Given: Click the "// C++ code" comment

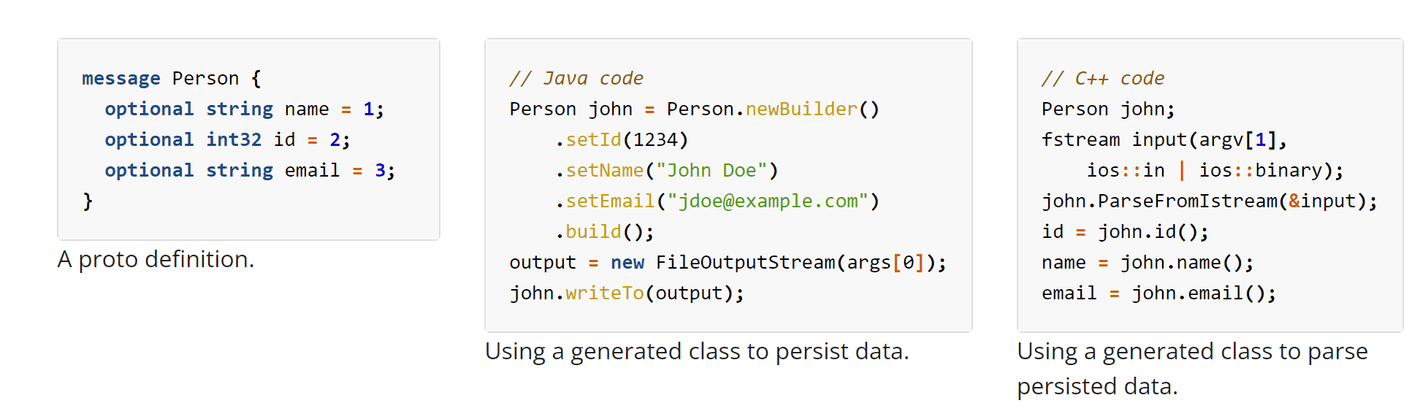Looking at the screenshot, I should (x=1103, y=79).
